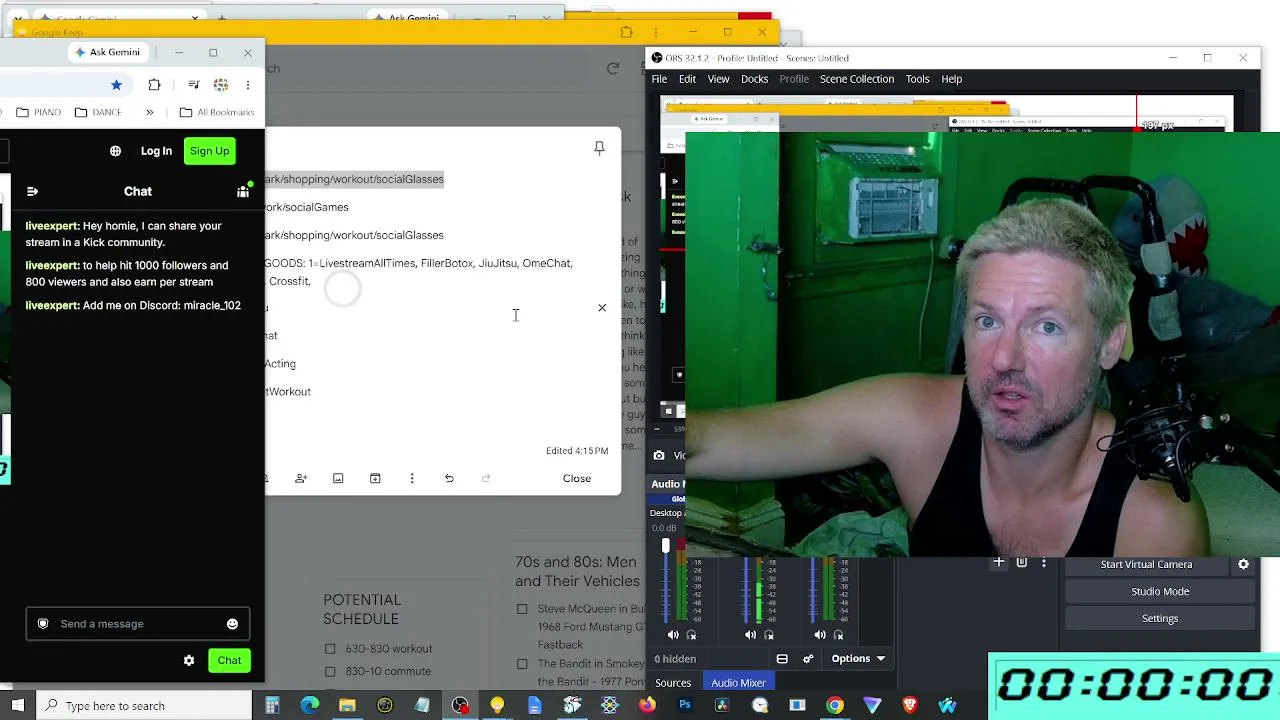Enable OBS Studio Mode

pos(1160,591)
